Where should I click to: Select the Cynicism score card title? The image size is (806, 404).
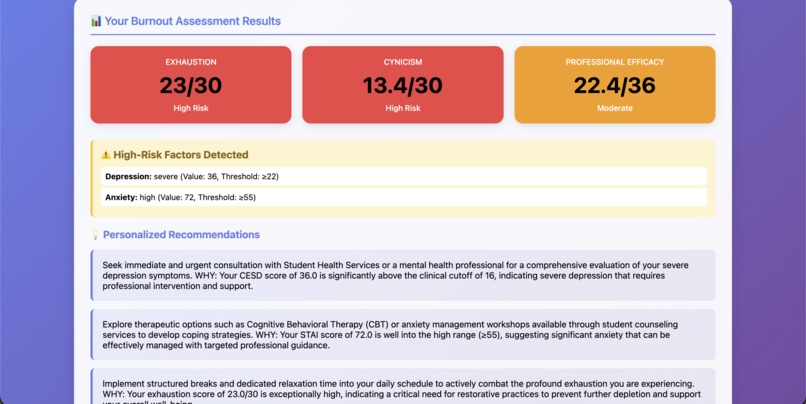pos(403,62)
